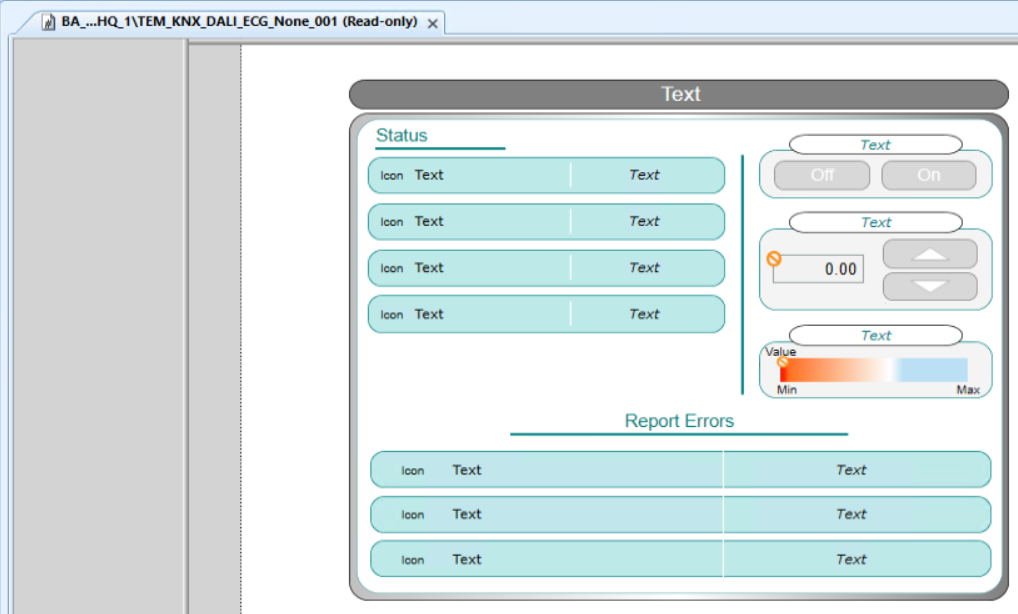The width and height of the screenshot is (1018, 614).
Task: Click the Icon placeholder in second Status row
Action: tap(392, 222)
